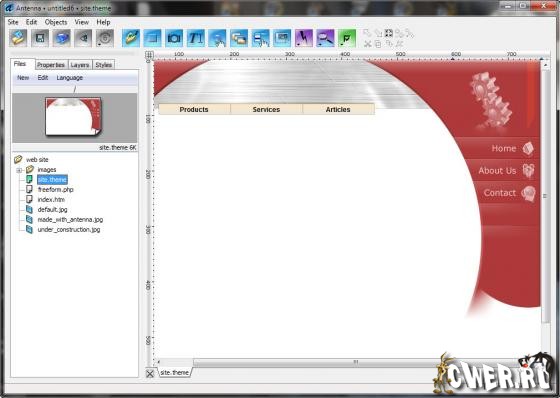This screenshot has width=560, height=398.
Task: Click the About Us link on canvas
Action: [497, 170]
